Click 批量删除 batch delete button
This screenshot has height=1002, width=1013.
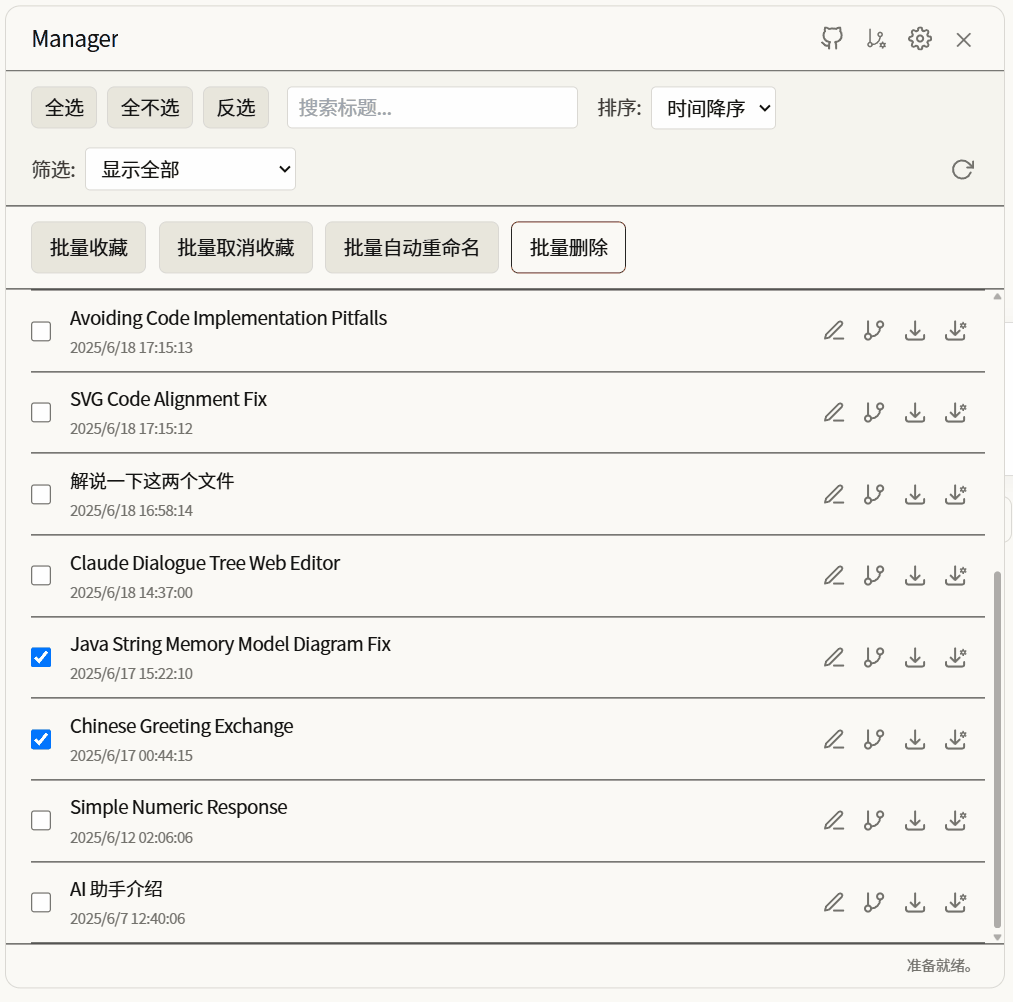[569, 247]
